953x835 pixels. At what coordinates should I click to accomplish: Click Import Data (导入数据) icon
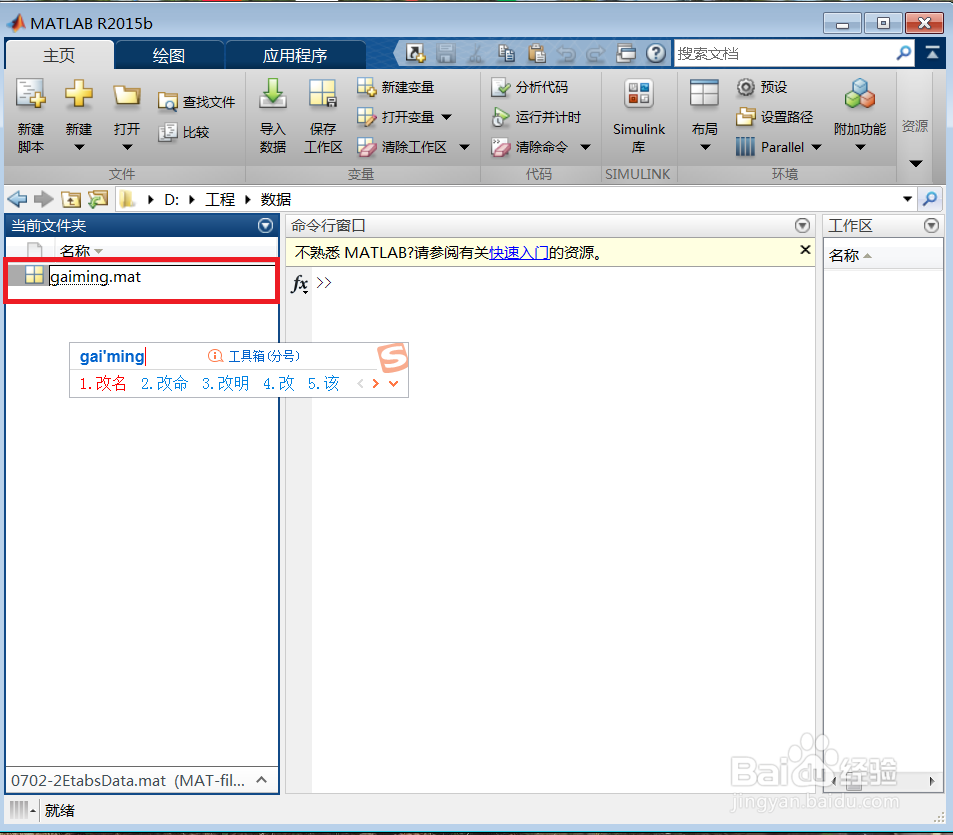(x=273, y=94)
